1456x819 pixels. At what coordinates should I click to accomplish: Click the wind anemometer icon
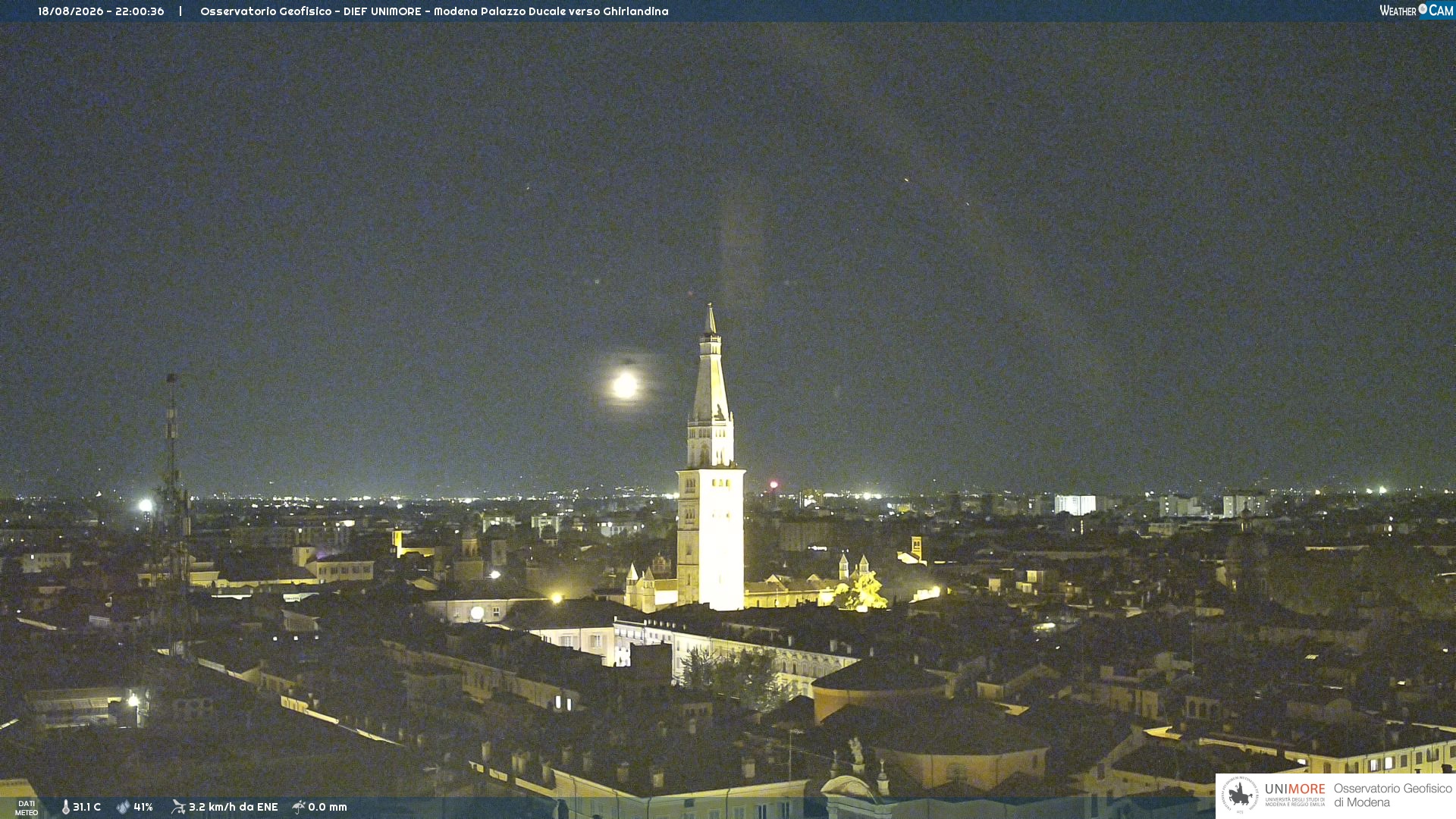tap(178, 807)
